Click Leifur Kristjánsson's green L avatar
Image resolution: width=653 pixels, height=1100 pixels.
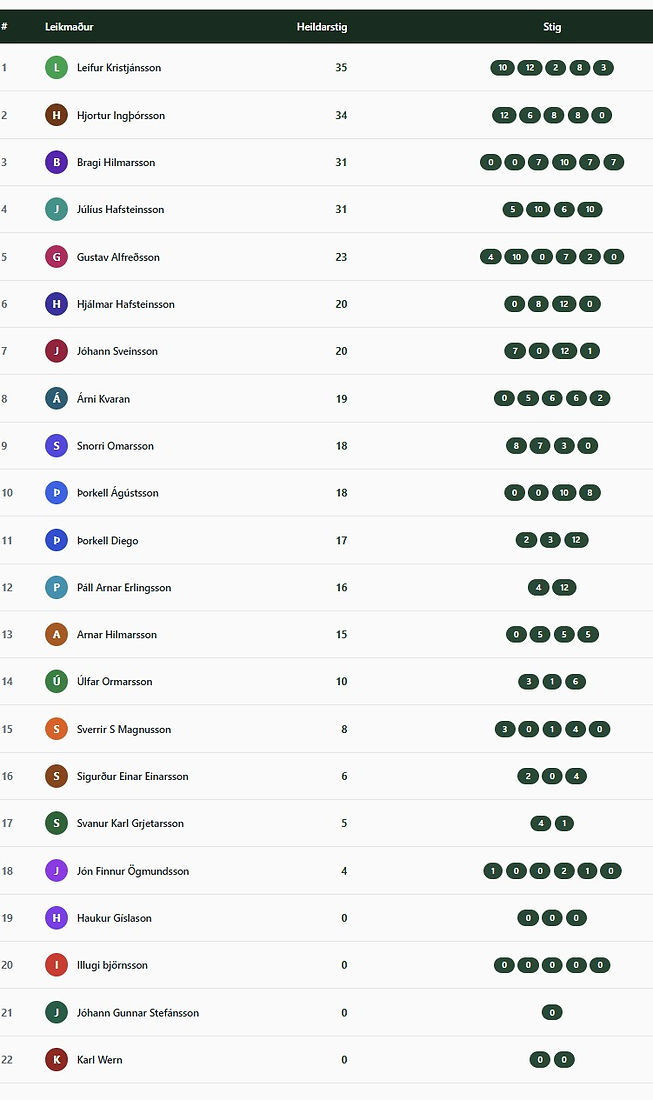[57, 67]
